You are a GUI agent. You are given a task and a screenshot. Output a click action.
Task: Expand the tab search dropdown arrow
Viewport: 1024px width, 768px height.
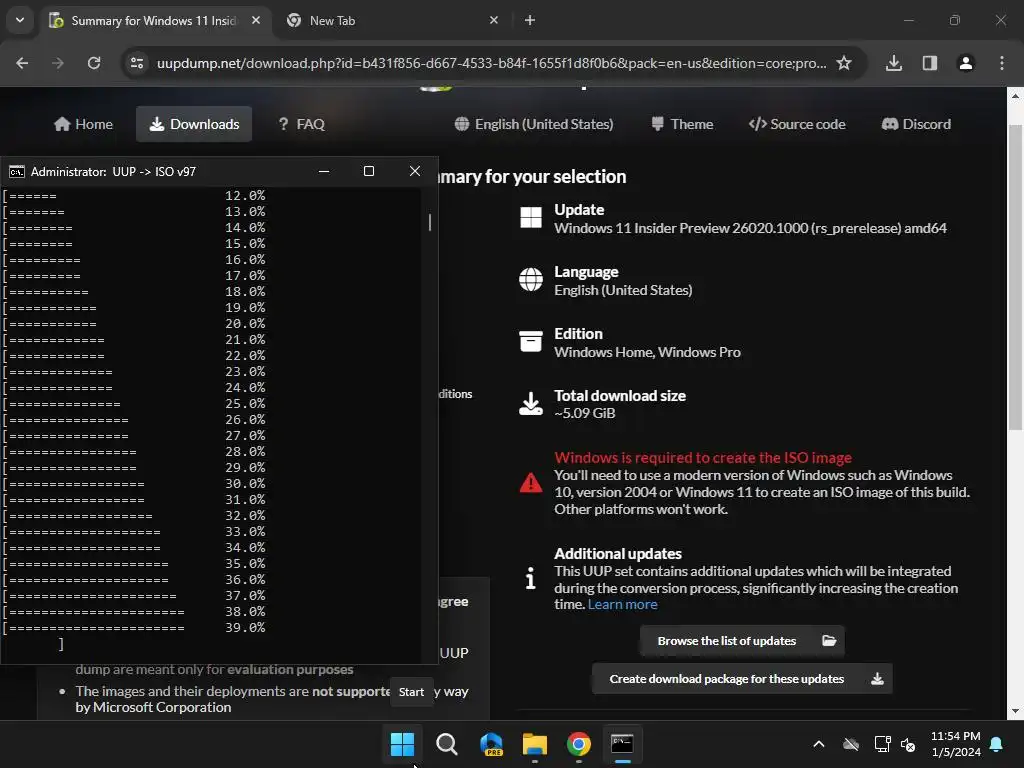click(20, 20)
